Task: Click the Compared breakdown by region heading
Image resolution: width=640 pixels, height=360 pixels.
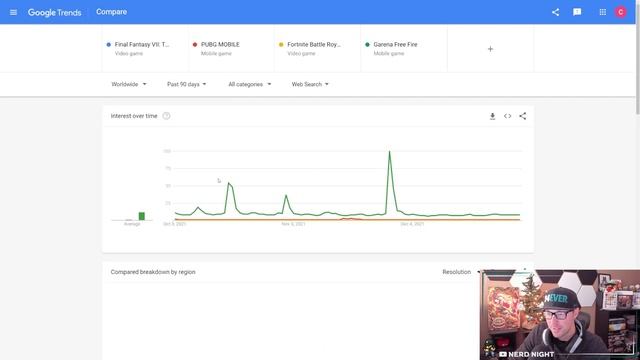Action: [x=153, y=272]
